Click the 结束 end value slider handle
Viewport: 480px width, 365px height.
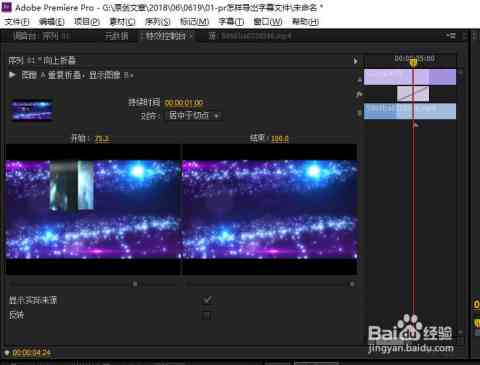(352, 284)
